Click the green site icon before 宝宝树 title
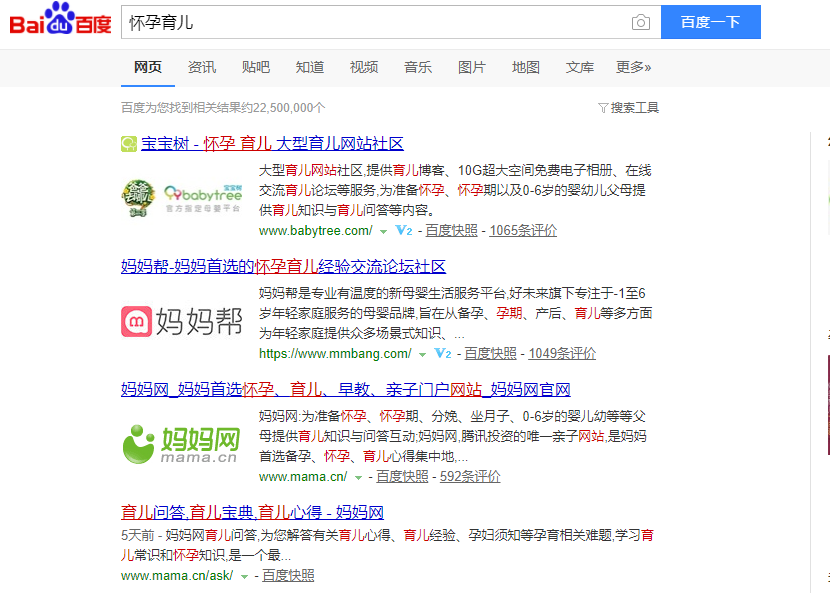This screenshot has width=830, height=593. click(x=128, y=143)
